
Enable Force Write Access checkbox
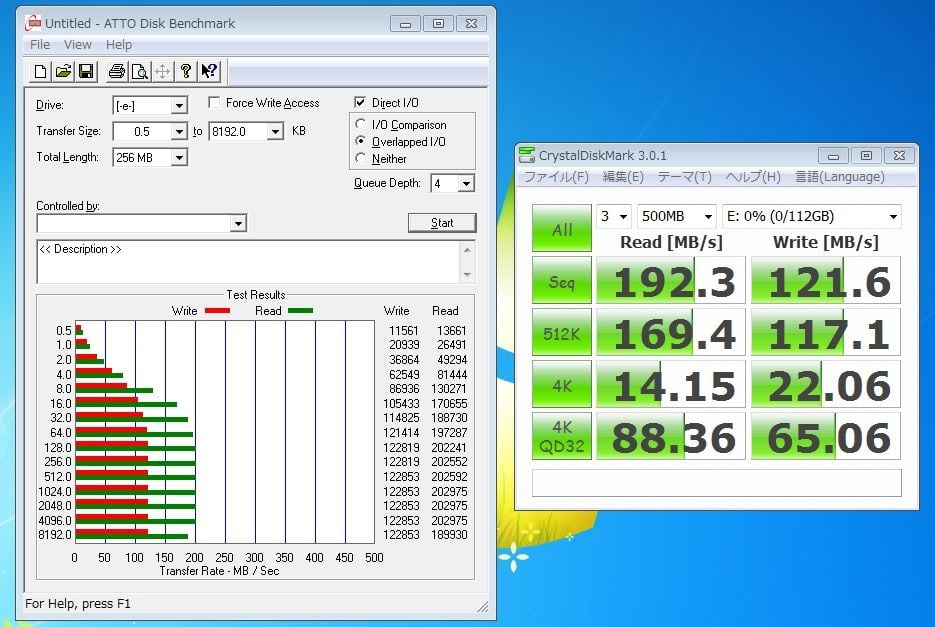pyautogui.click(x=214, y=103)
